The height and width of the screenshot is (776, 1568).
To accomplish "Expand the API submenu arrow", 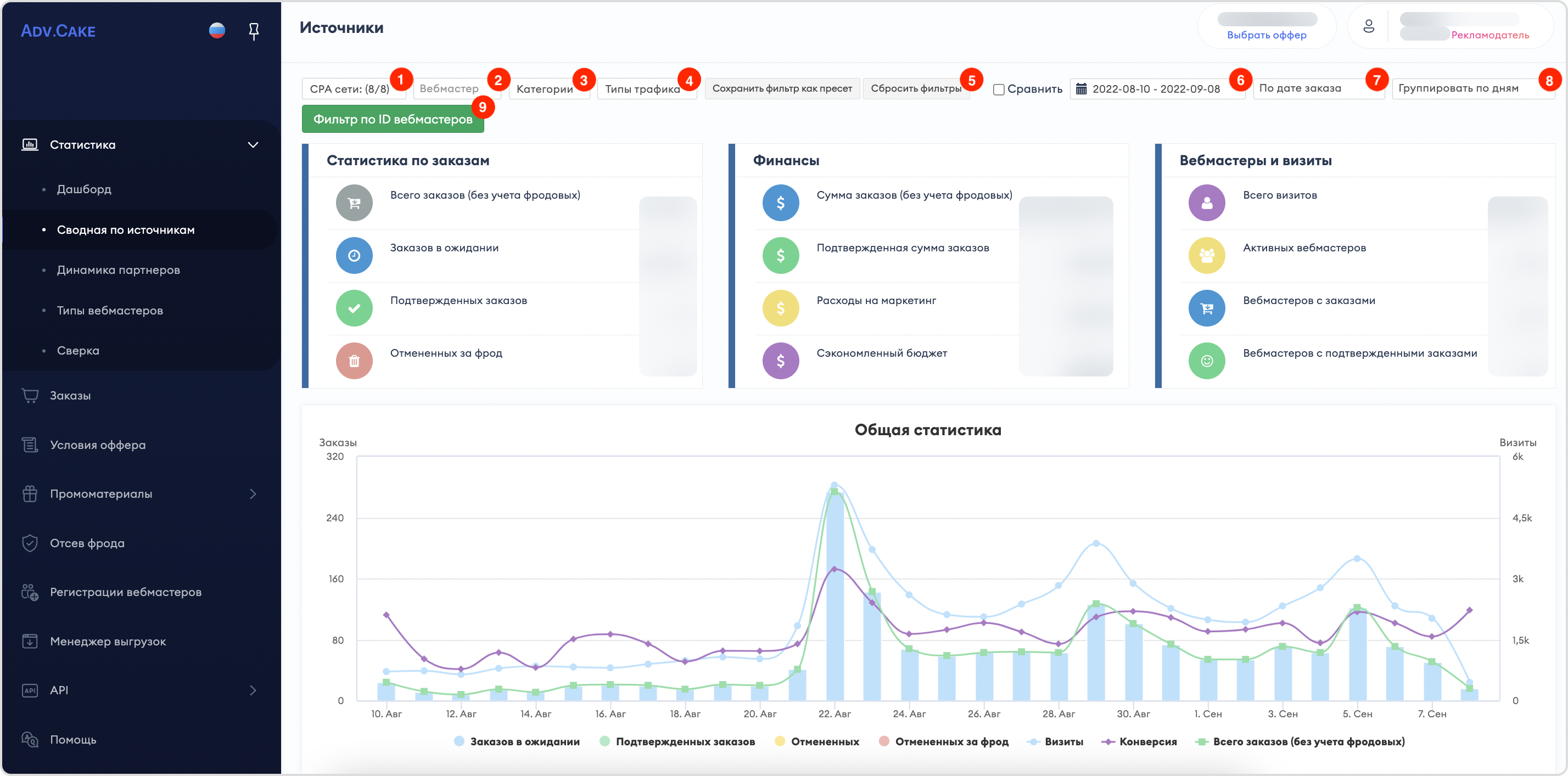I will [x=253, y=690].
